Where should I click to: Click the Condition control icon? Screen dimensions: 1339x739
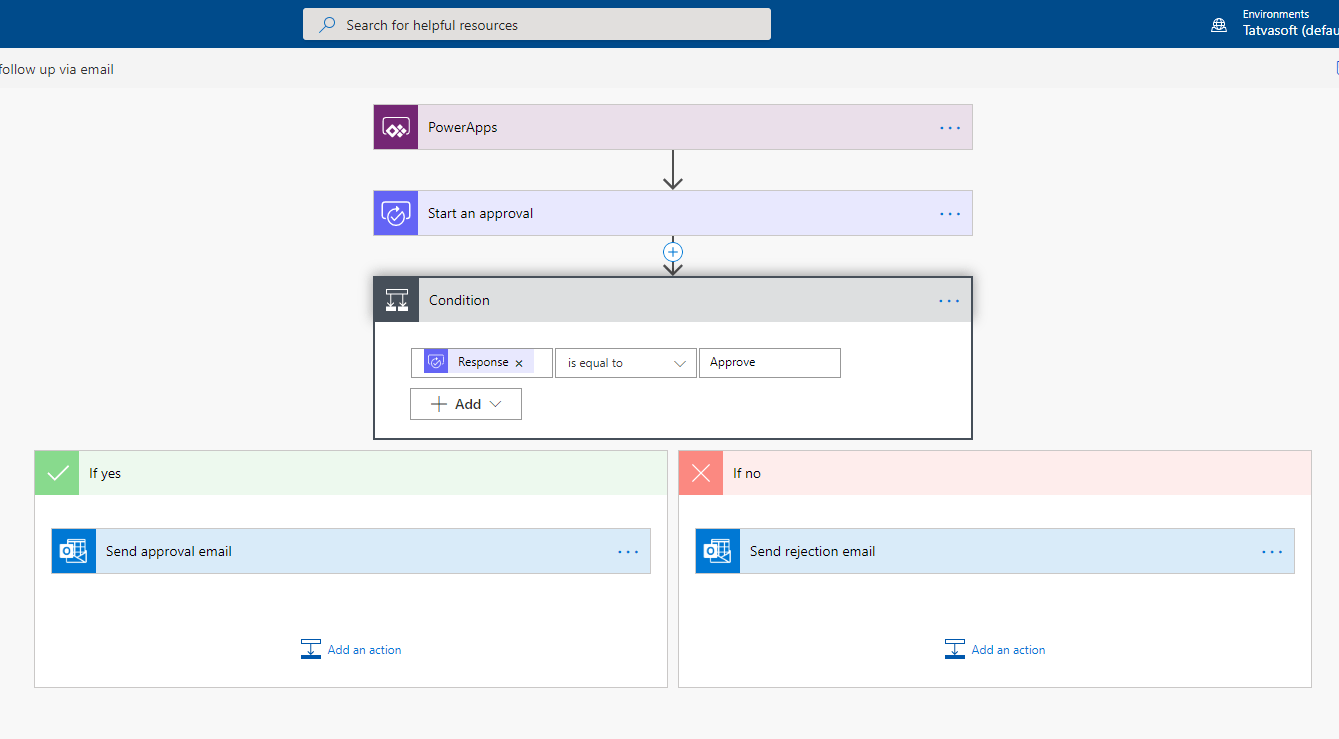(x=395, y=299)
